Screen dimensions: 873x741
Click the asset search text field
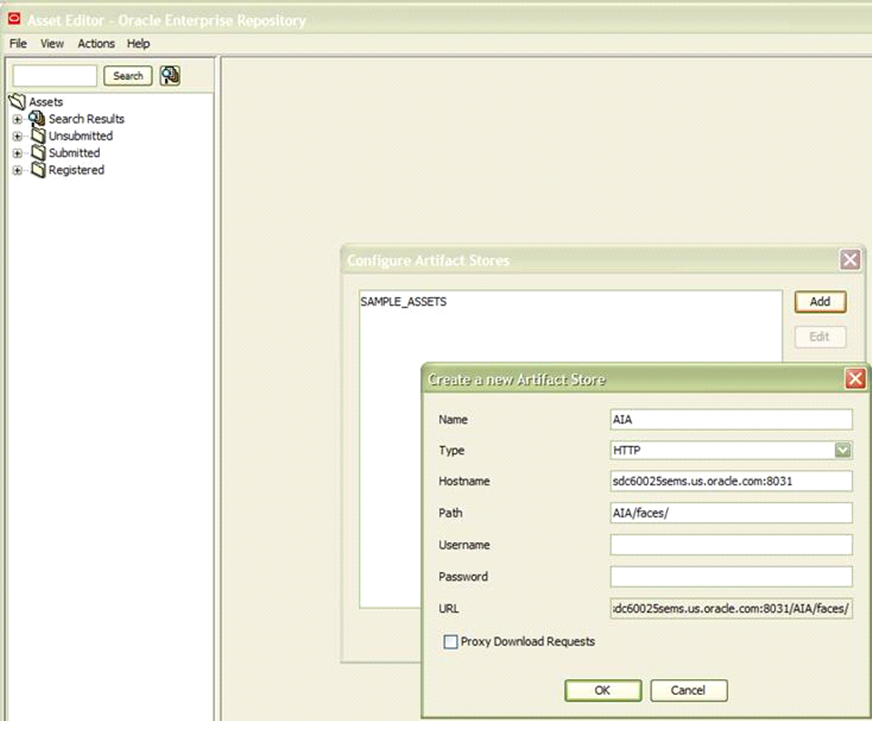click(55, 76)
